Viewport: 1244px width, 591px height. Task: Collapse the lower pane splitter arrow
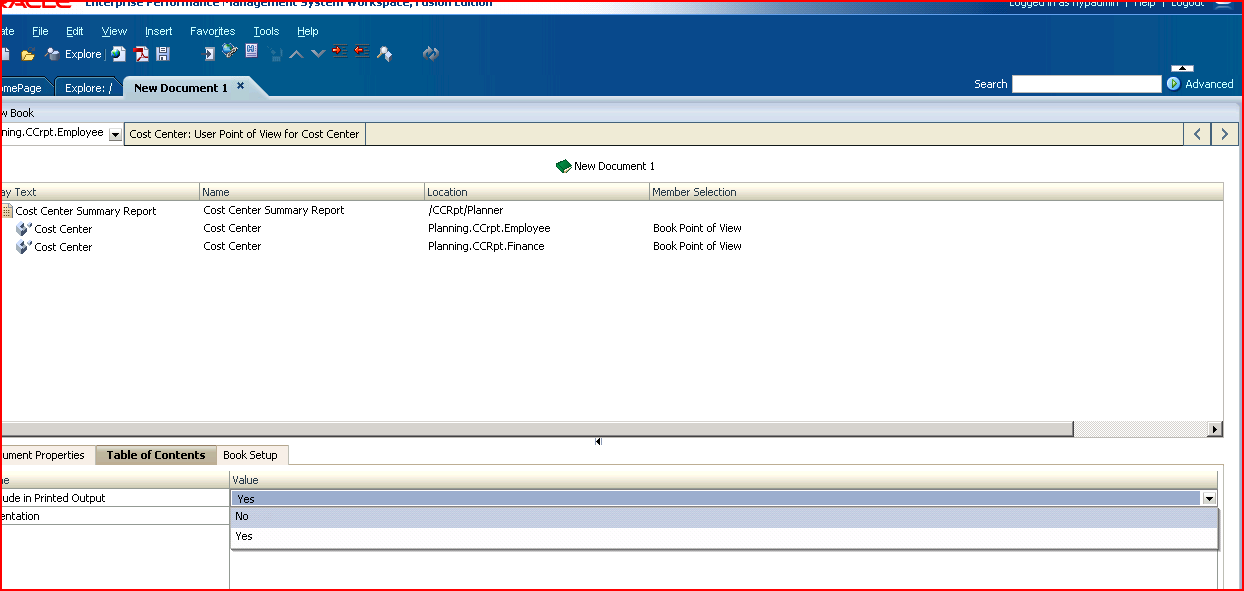pos(598,441)
